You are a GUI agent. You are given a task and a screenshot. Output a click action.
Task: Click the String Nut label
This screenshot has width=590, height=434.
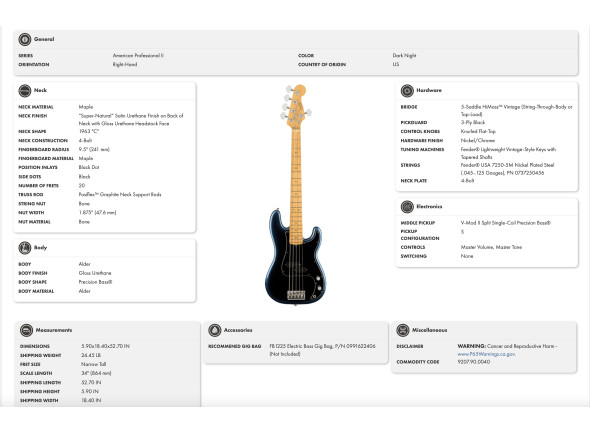[x=32, y=204]
